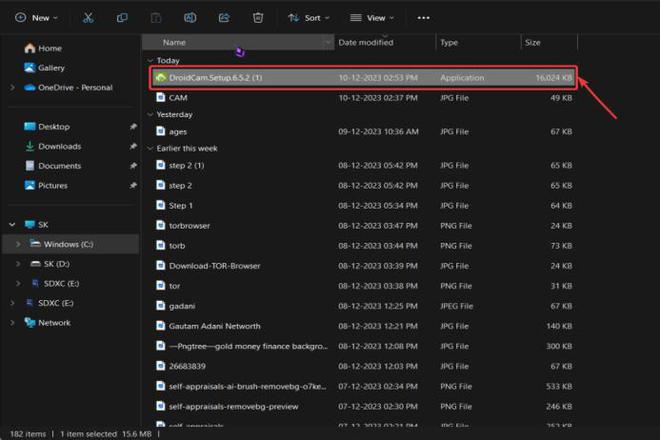Click the Delete trash icon
Viewport: 660px width, 440px height.
tap(258, 18)
